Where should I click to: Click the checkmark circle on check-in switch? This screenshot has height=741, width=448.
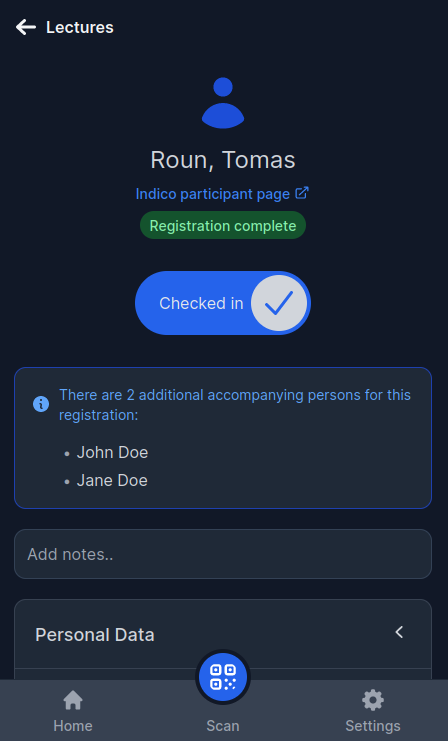(279, 303)
